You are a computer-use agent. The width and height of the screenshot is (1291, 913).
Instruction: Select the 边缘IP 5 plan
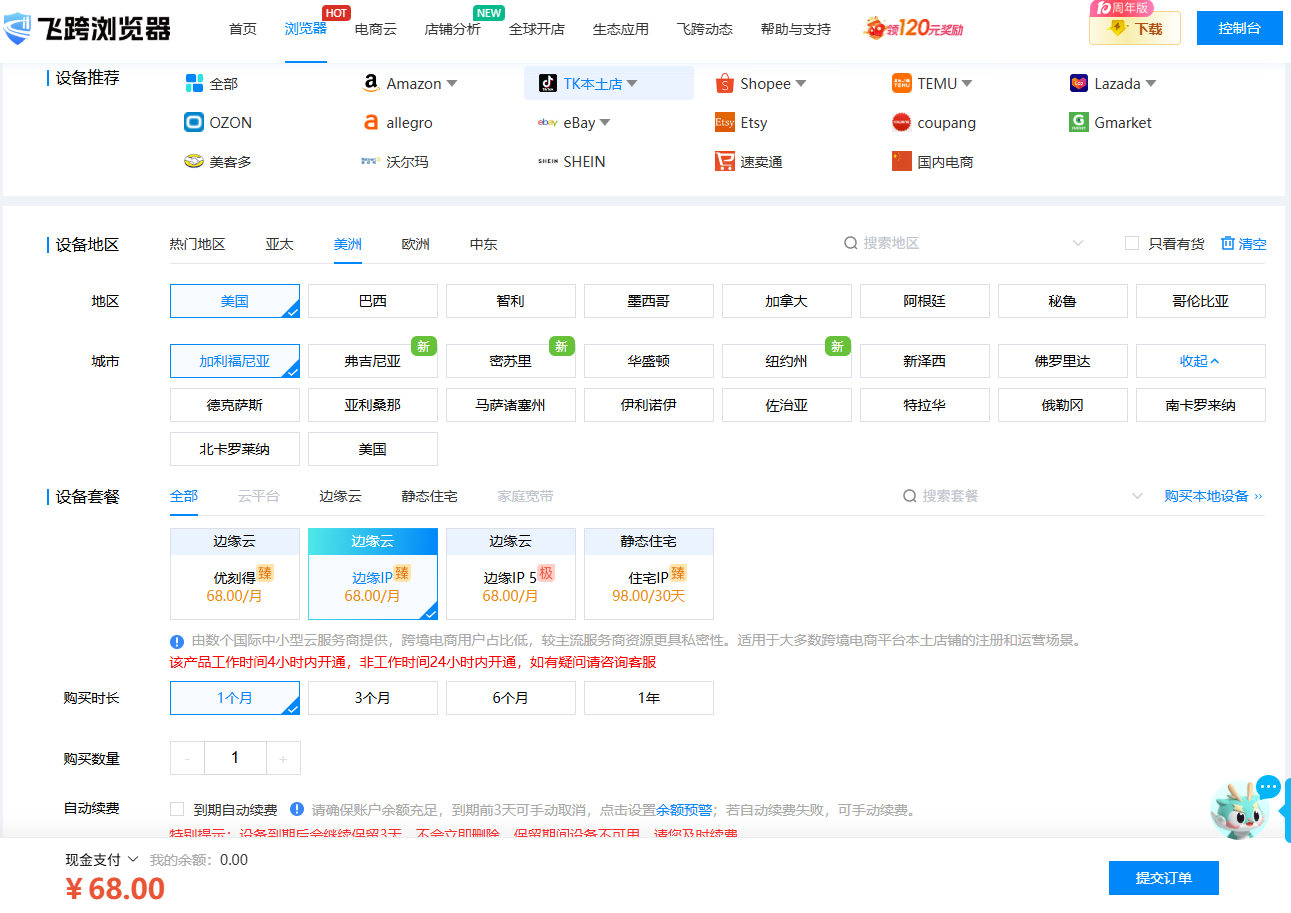[510, 574]
